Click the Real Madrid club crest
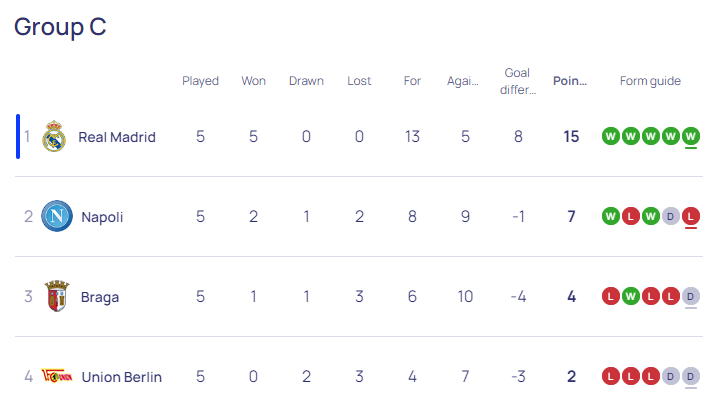The height and width of the screenshot is (416, 717). tap(54, 136)
